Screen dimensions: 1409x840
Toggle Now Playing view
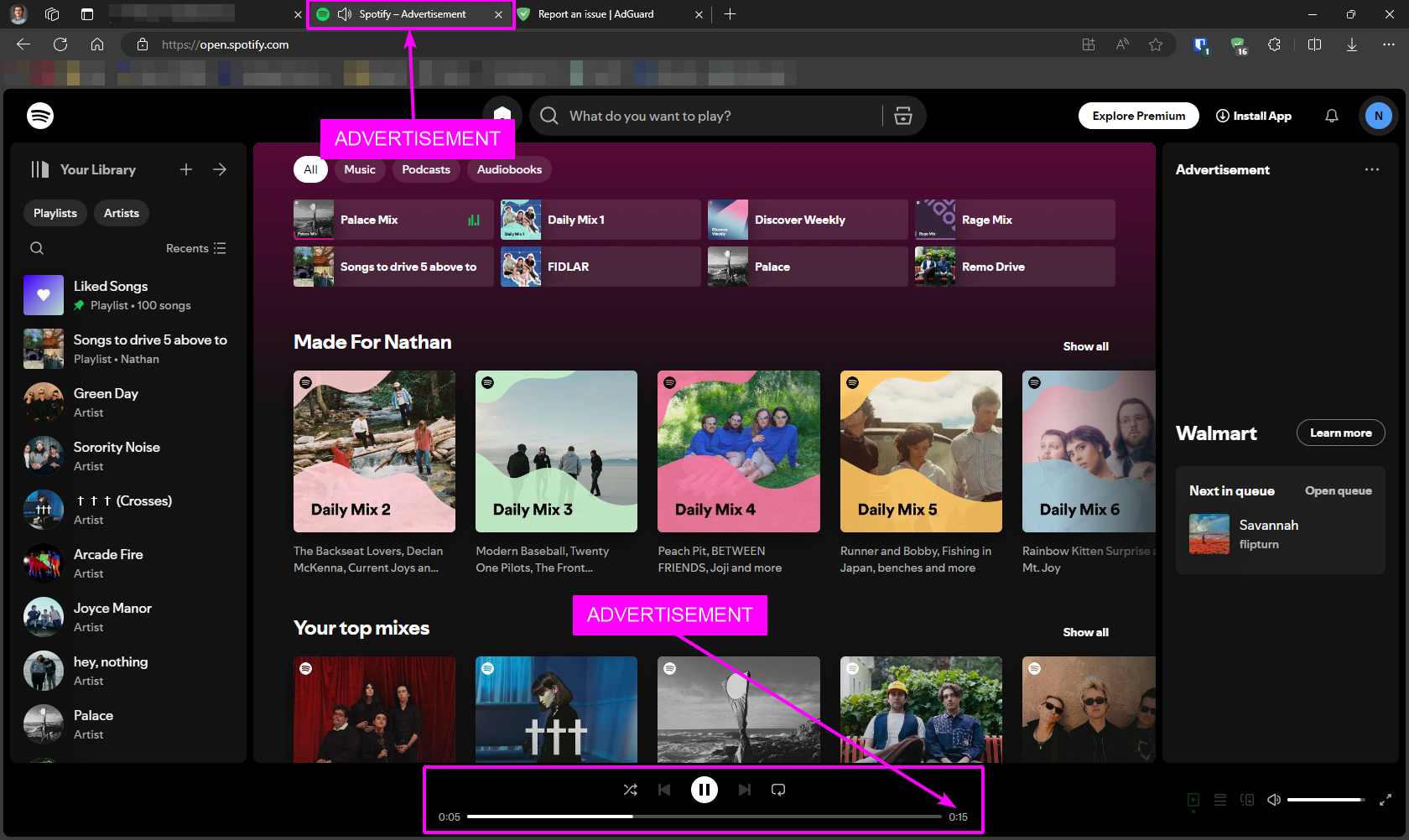[1193, 800]
